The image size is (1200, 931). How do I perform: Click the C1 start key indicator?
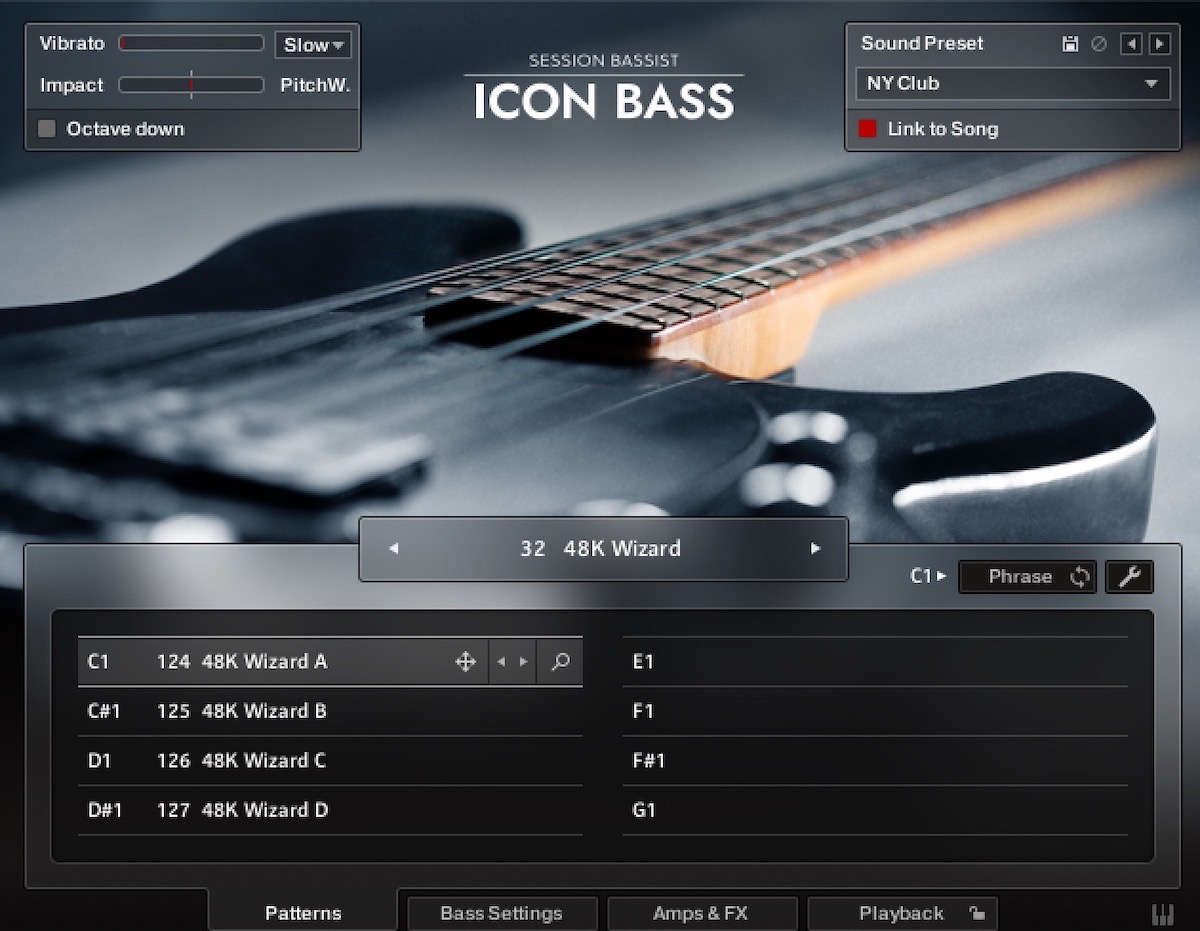pos(928,577)
